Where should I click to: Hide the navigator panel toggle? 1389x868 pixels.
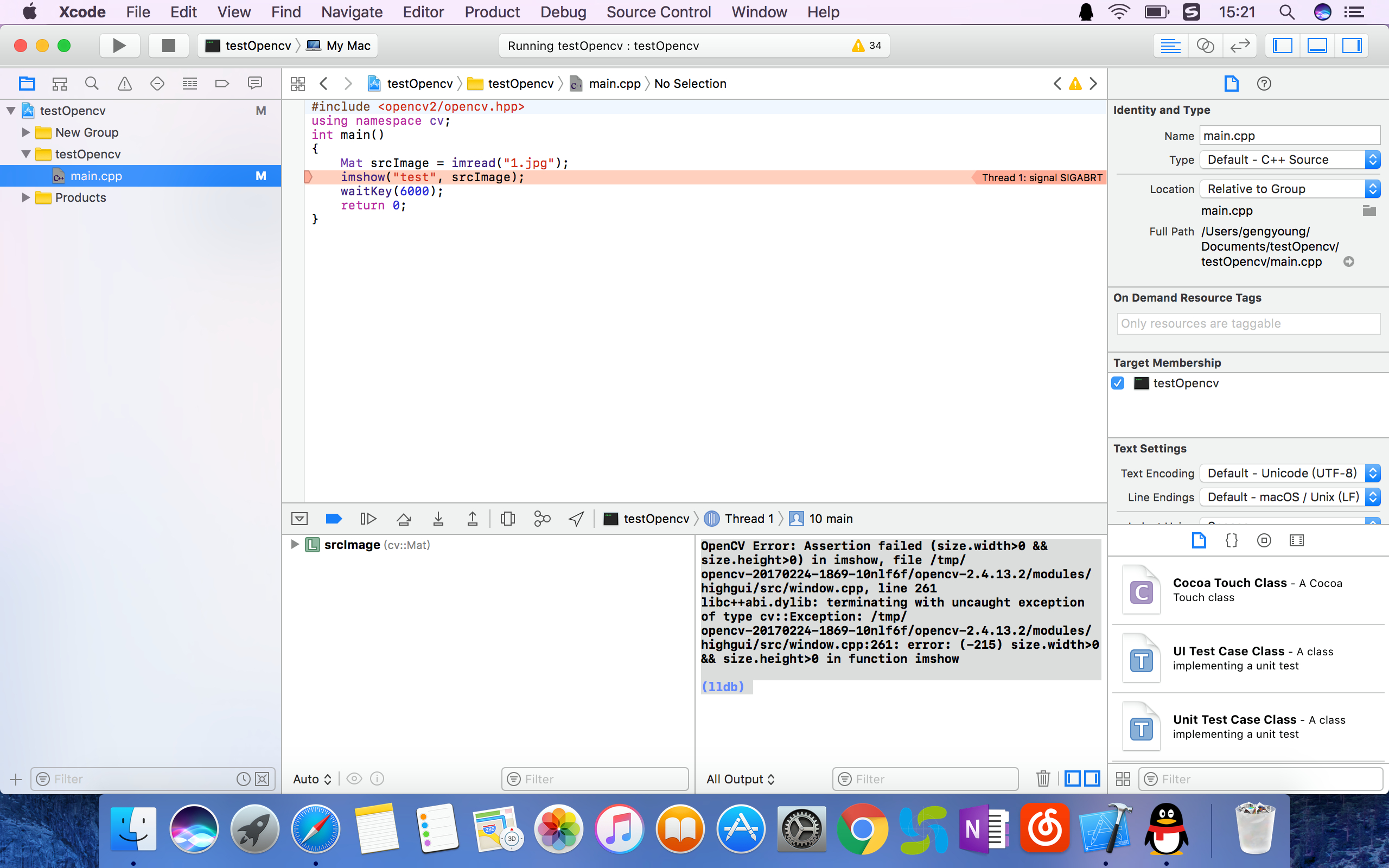coord(1282,46)
